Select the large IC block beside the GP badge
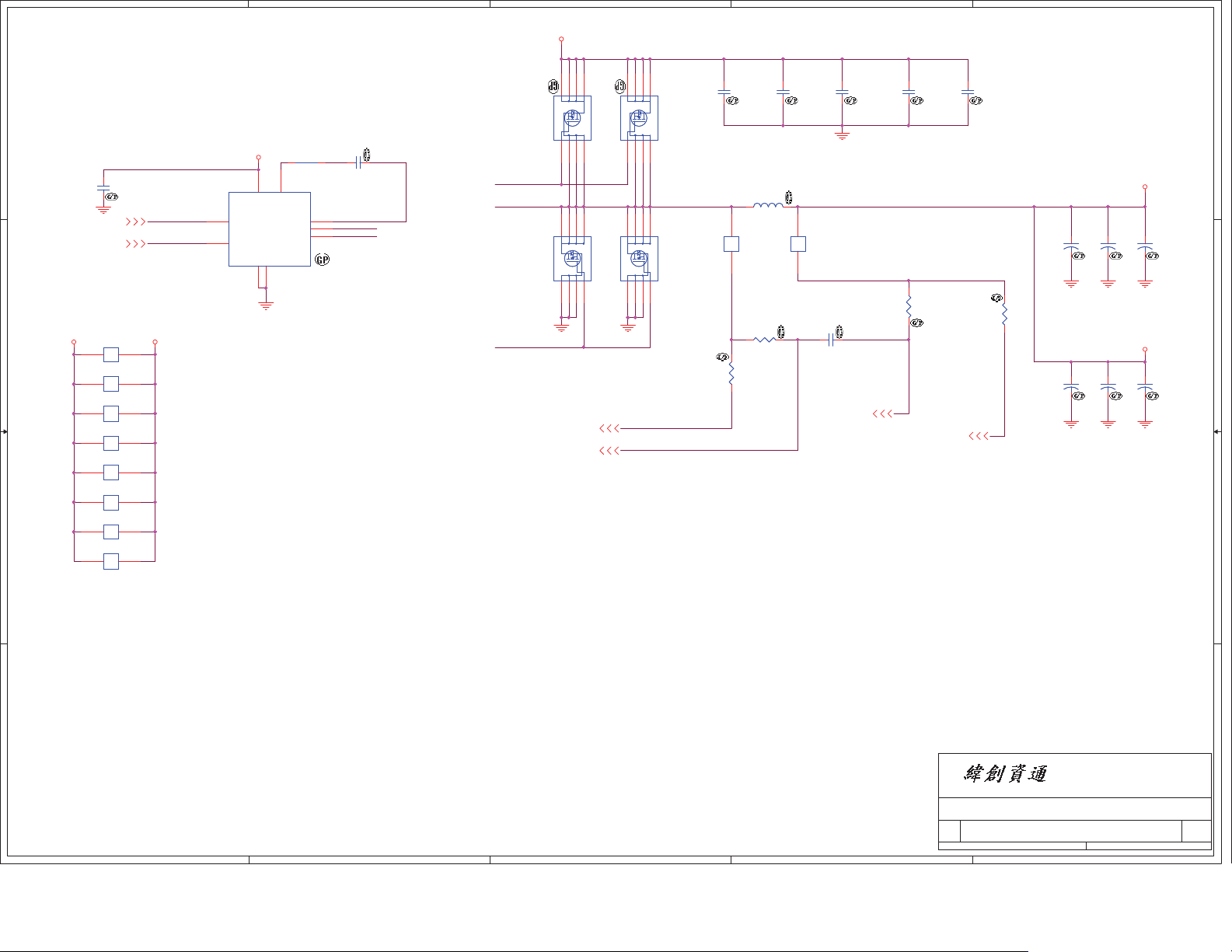 click(x=270, y=229)
